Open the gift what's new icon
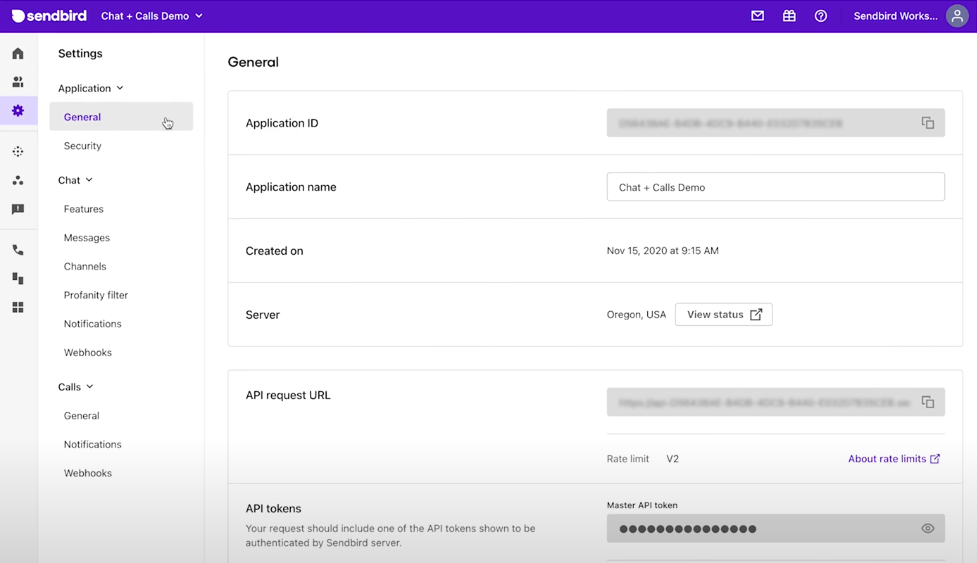The width and height of the screenshot is (977, 563). click(789, 16)
